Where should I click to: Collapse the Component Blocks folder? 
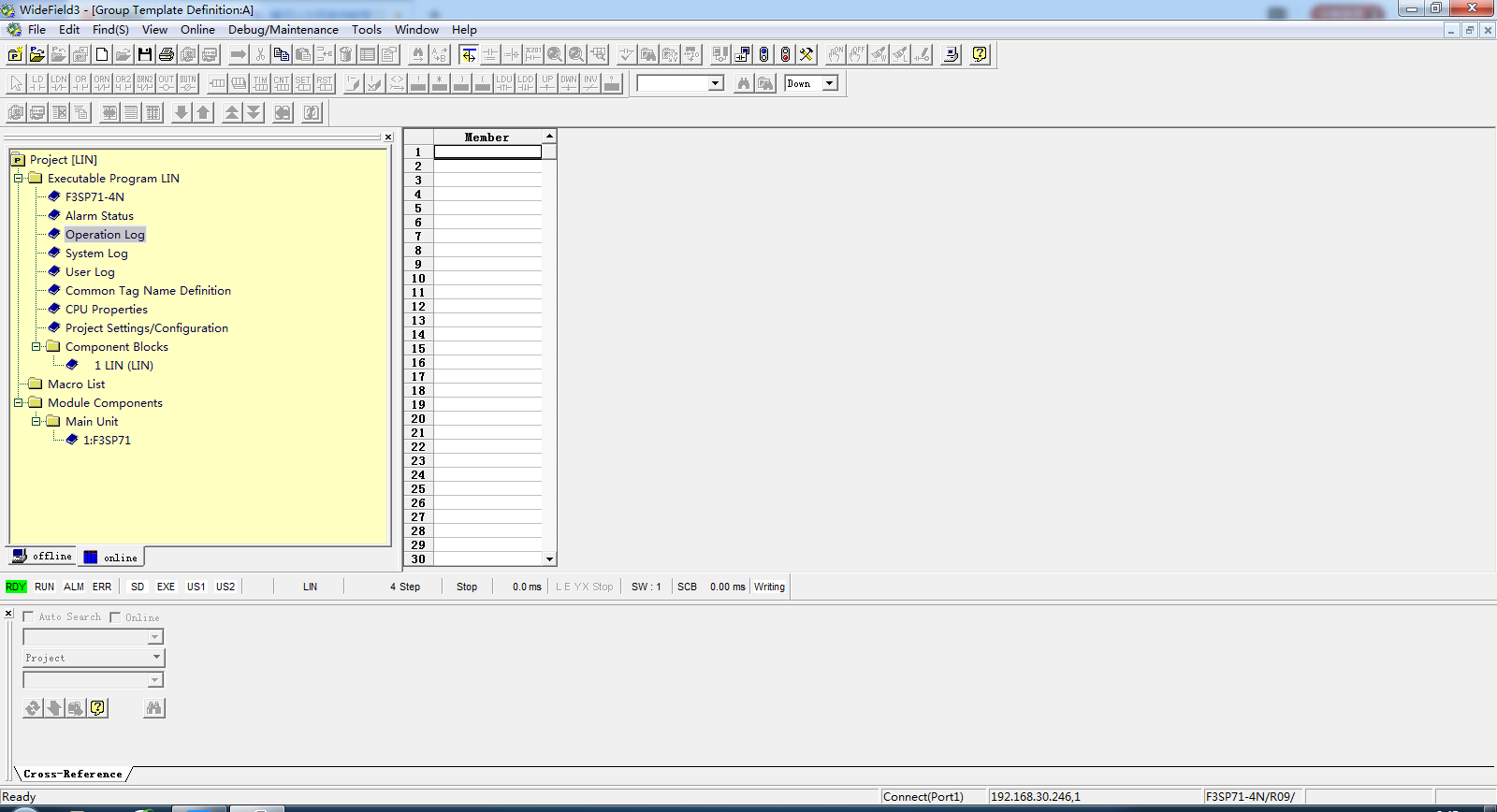pos(36,346)
